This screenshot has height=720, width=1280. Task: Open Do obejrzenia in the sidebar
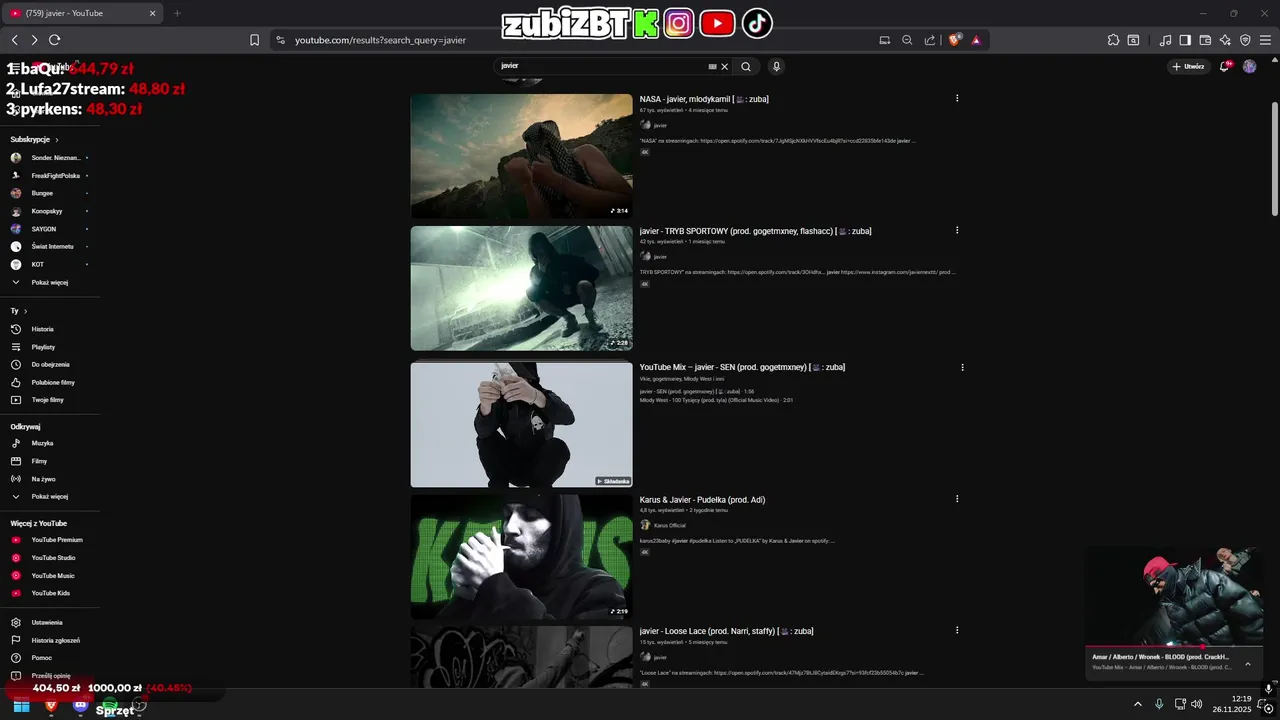(x=50, y=365)
